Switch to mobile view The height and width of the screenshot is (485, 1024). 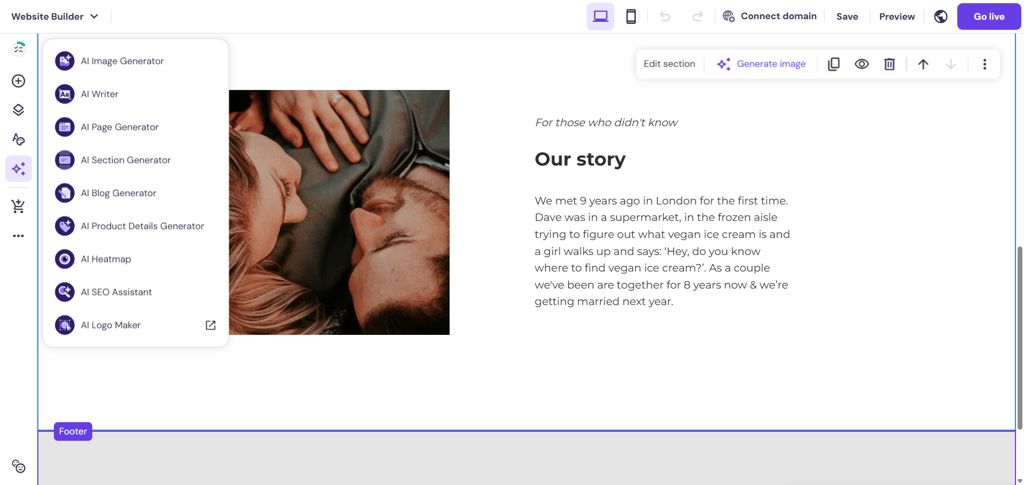(x=631, y=16)
